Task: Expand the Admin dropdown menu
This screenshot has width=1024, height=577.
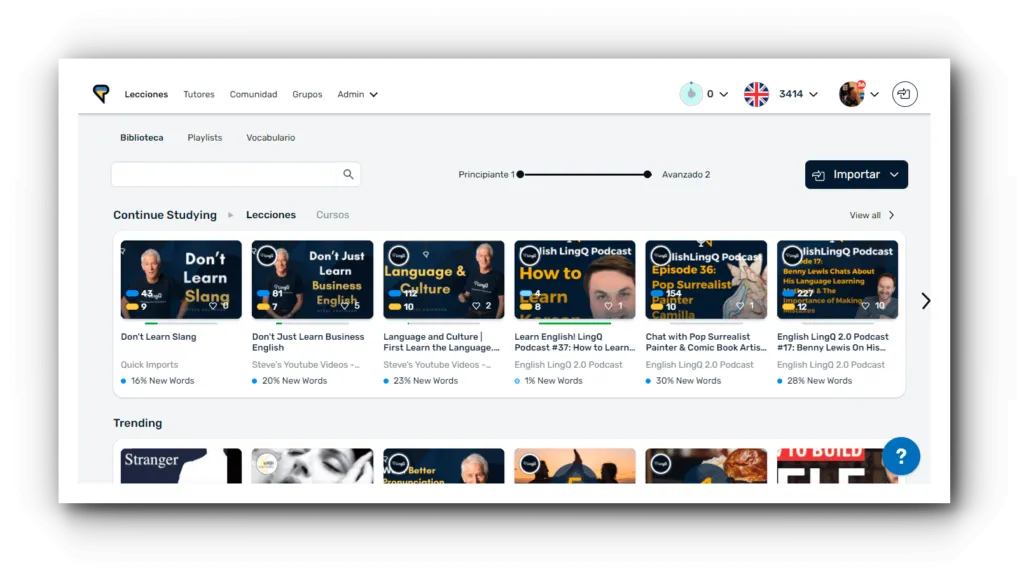Action: tap(357, 95)
